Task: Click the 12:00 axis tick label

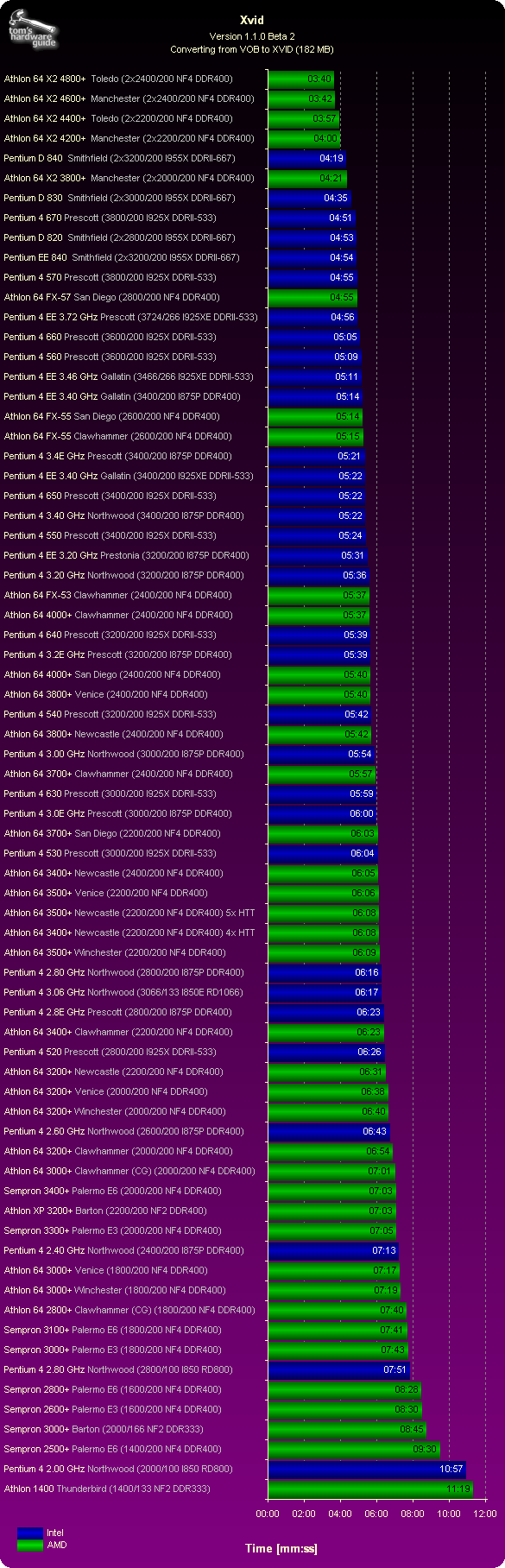Action: [x=485, y=1514]
